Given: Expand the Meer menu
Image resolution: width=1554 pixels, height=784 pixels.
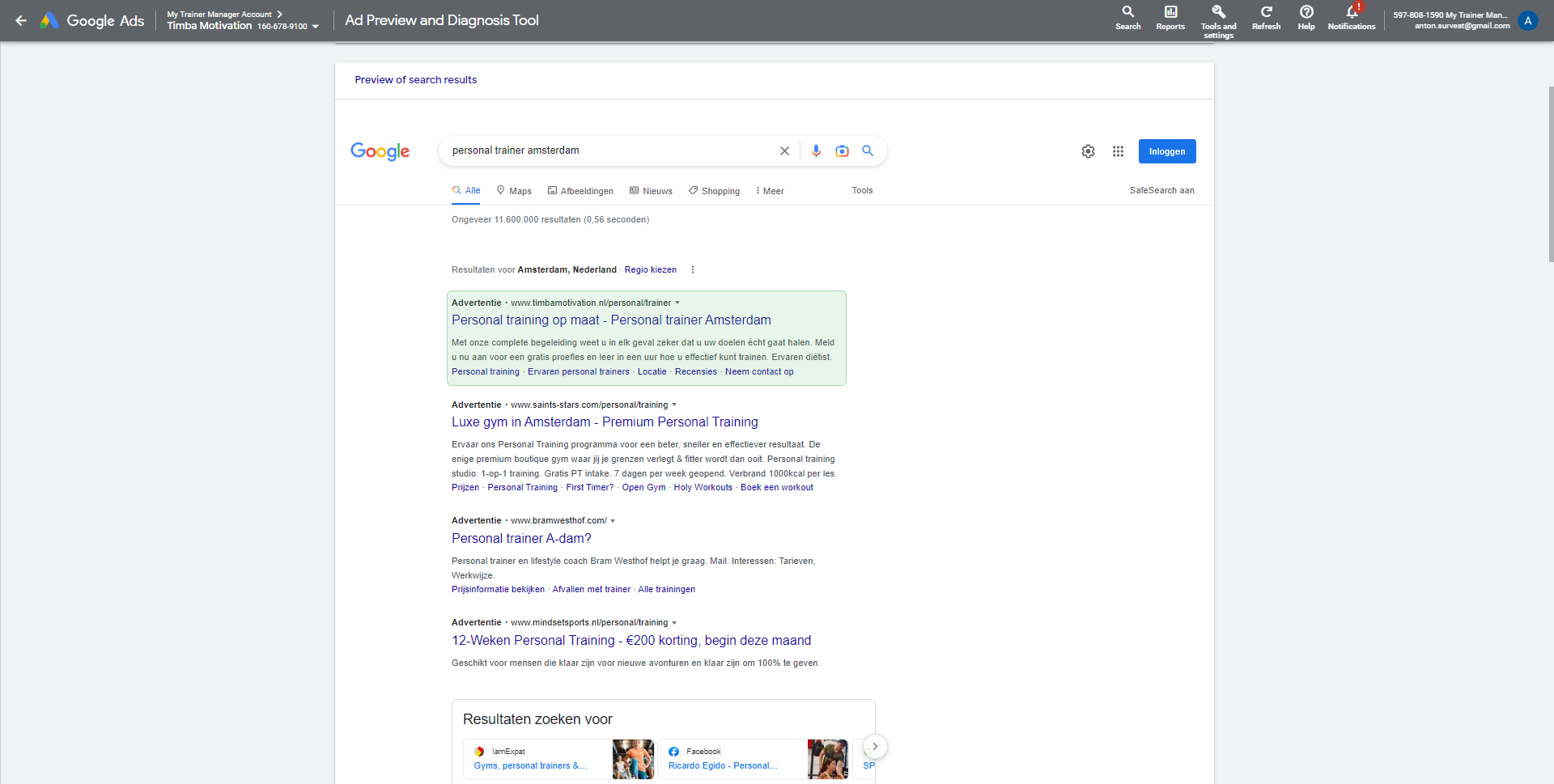Looking at the screenshot, I should (x=770, y=191).
